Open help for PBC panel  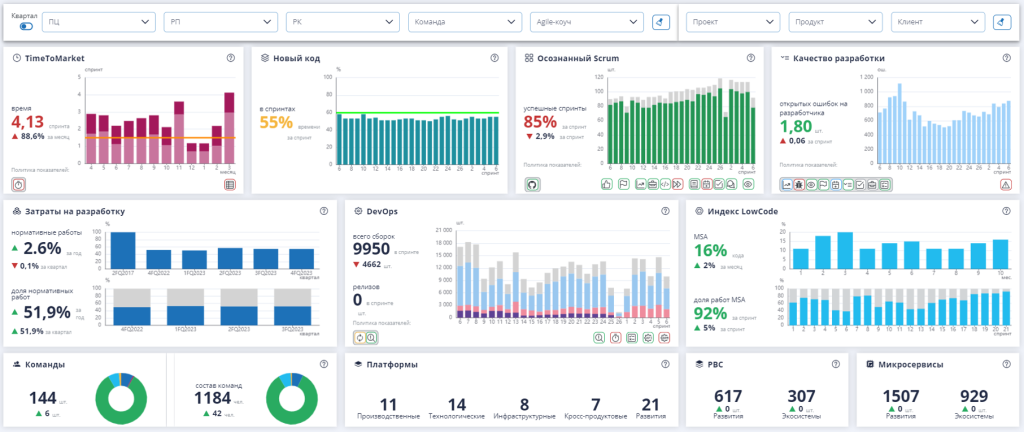(835, 364)
